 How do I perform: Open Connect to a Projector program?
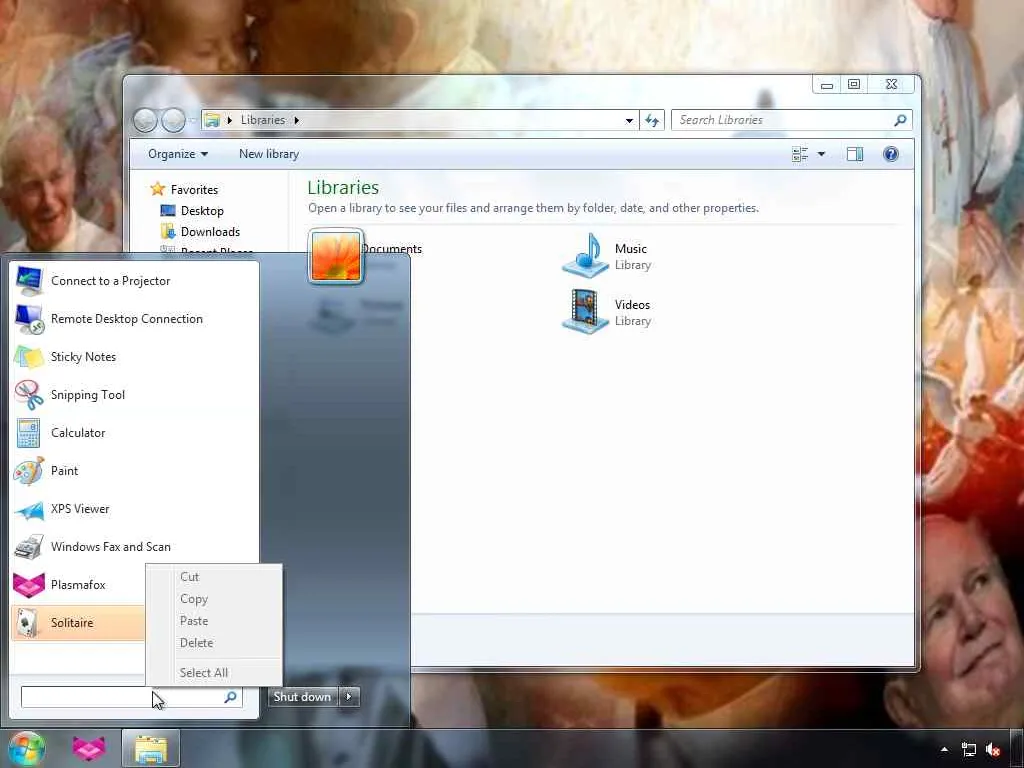[134, 281]
